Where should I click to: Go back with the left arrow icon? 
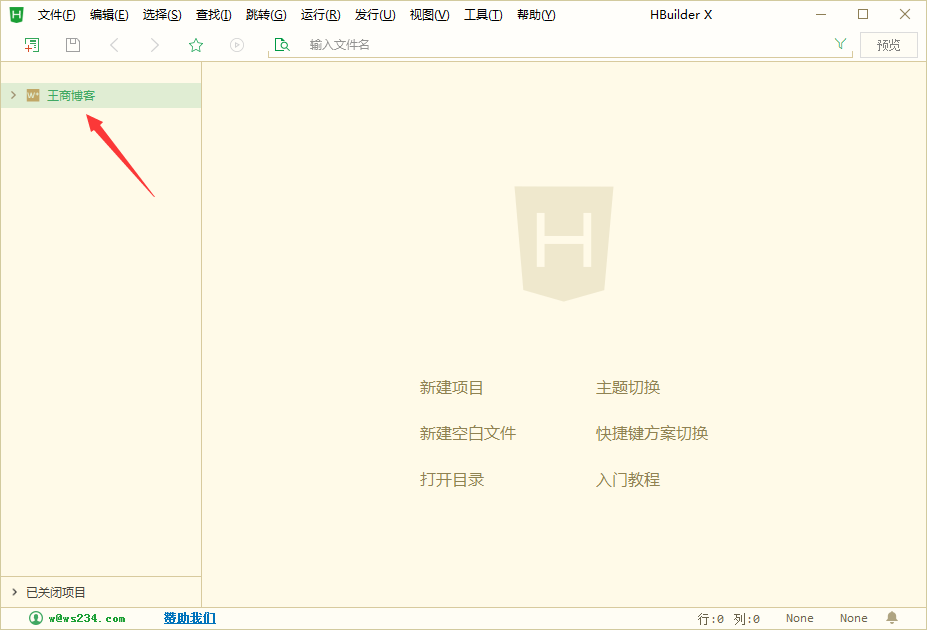click(x=114, y=45)
